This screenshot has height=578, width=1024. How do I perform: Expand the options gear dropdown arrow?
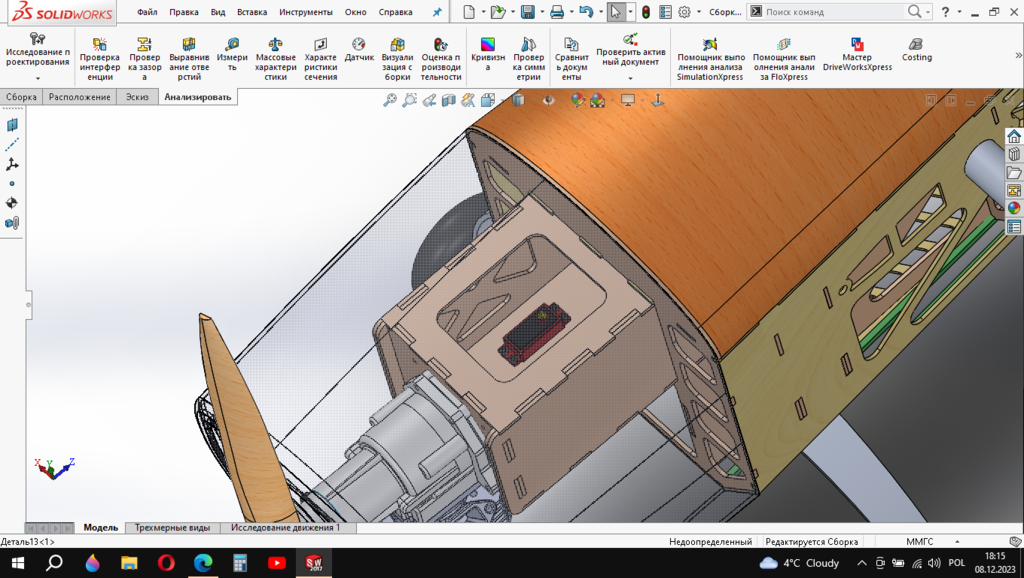(698, 12)
